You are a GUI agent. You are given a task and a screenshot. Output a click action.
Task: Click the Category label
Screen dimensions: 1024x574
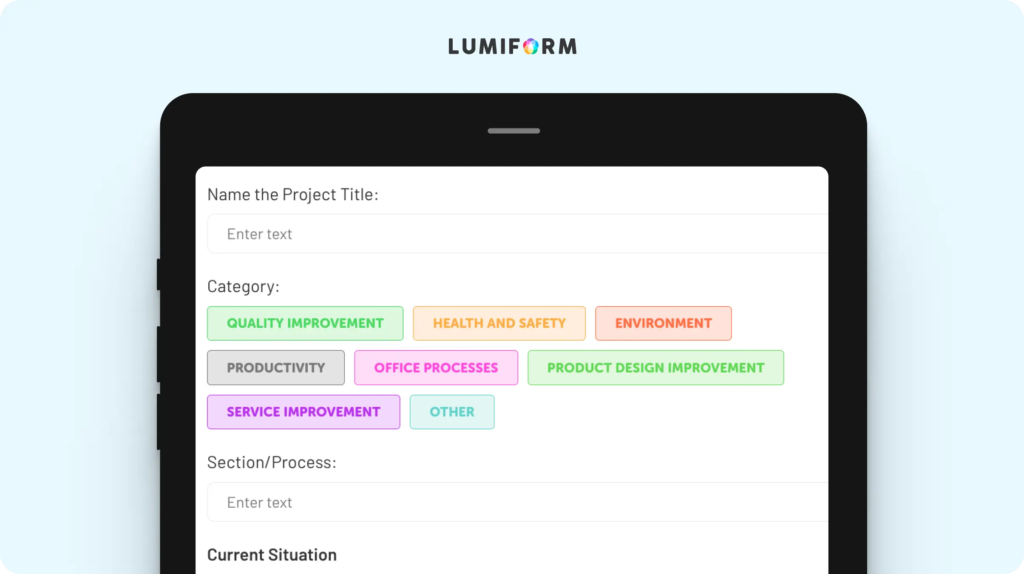[243, 286]
